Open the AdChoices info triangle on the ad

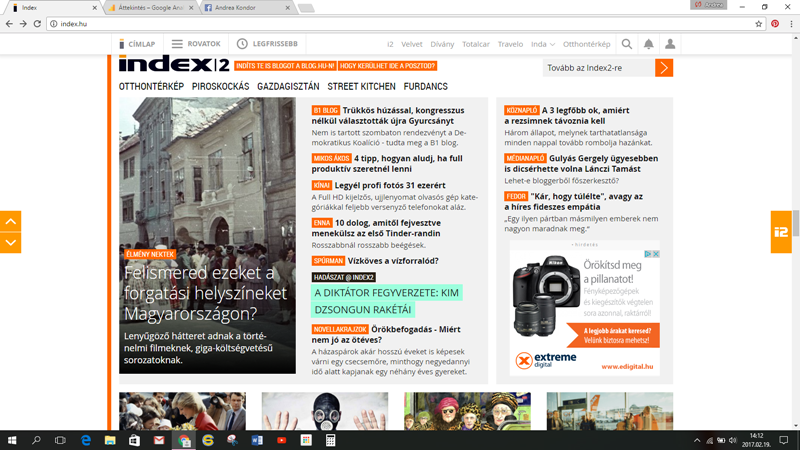pos(648,254)
